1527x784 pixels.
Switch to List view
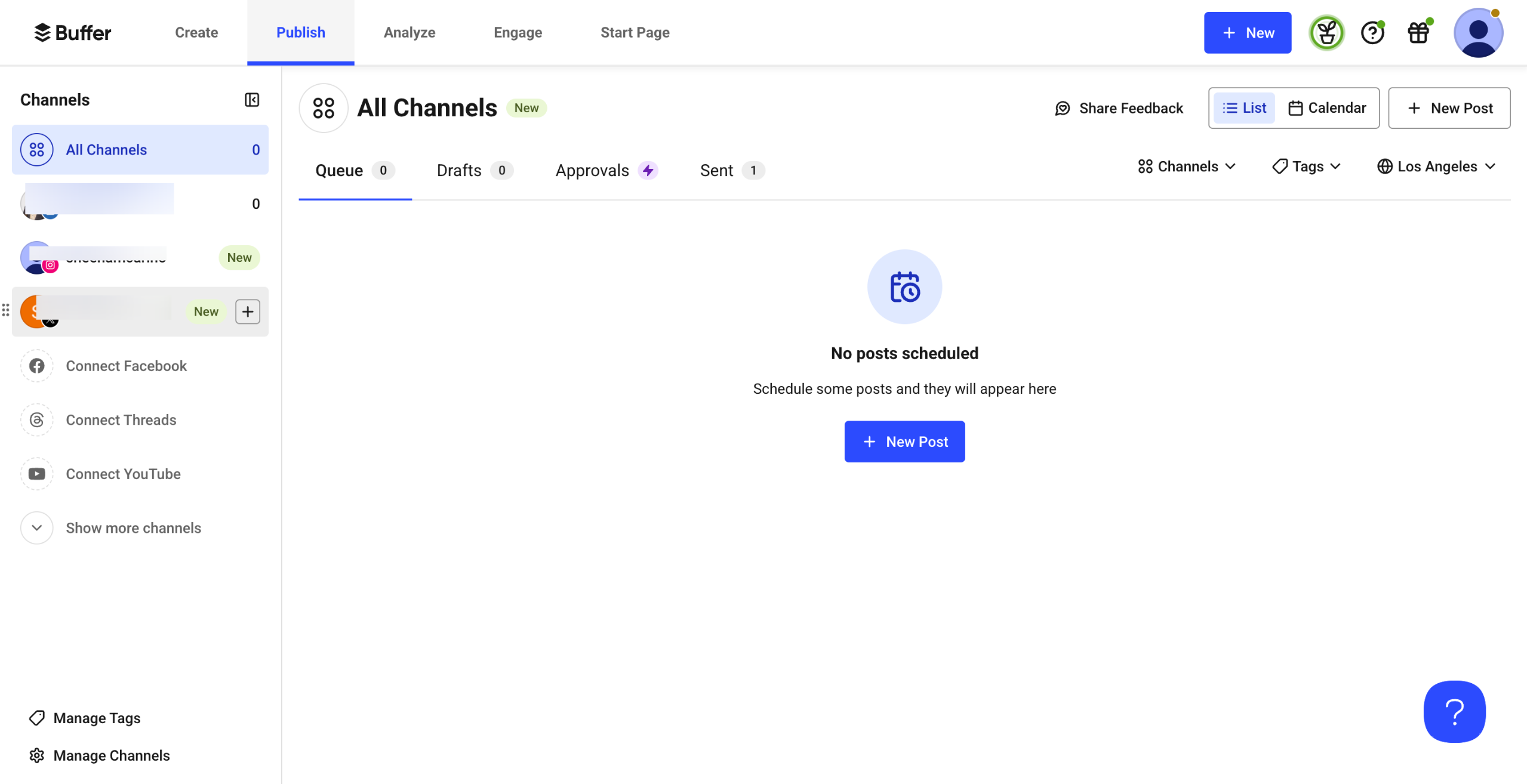pyautogui.click(x=1245, y=108)
